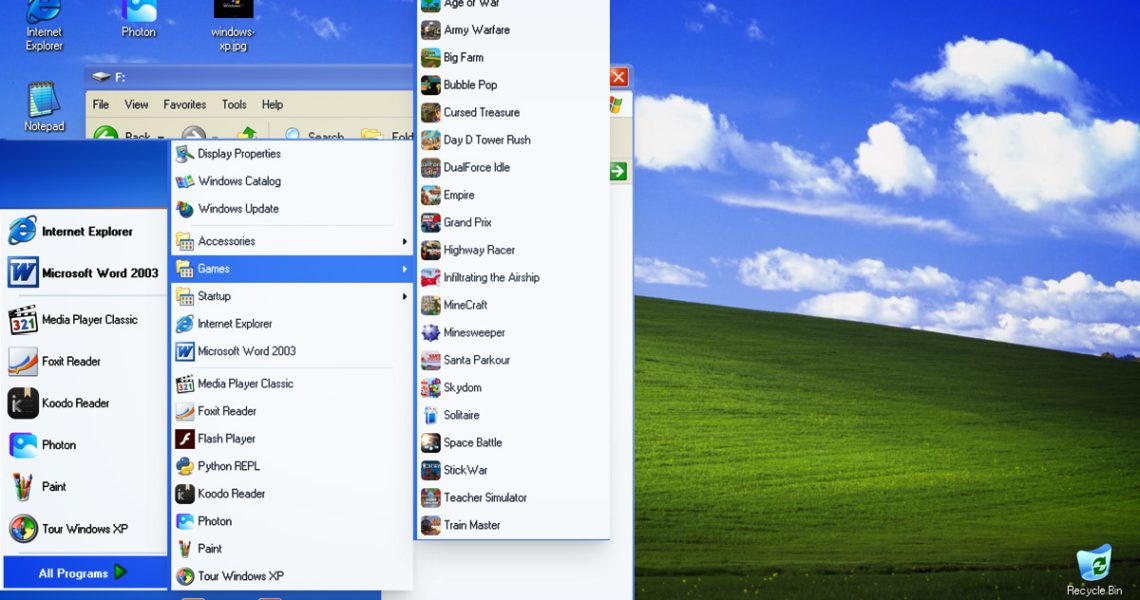Start Minesweeper game
Viewport: 1140px width, 600px height.
point(513,332)
